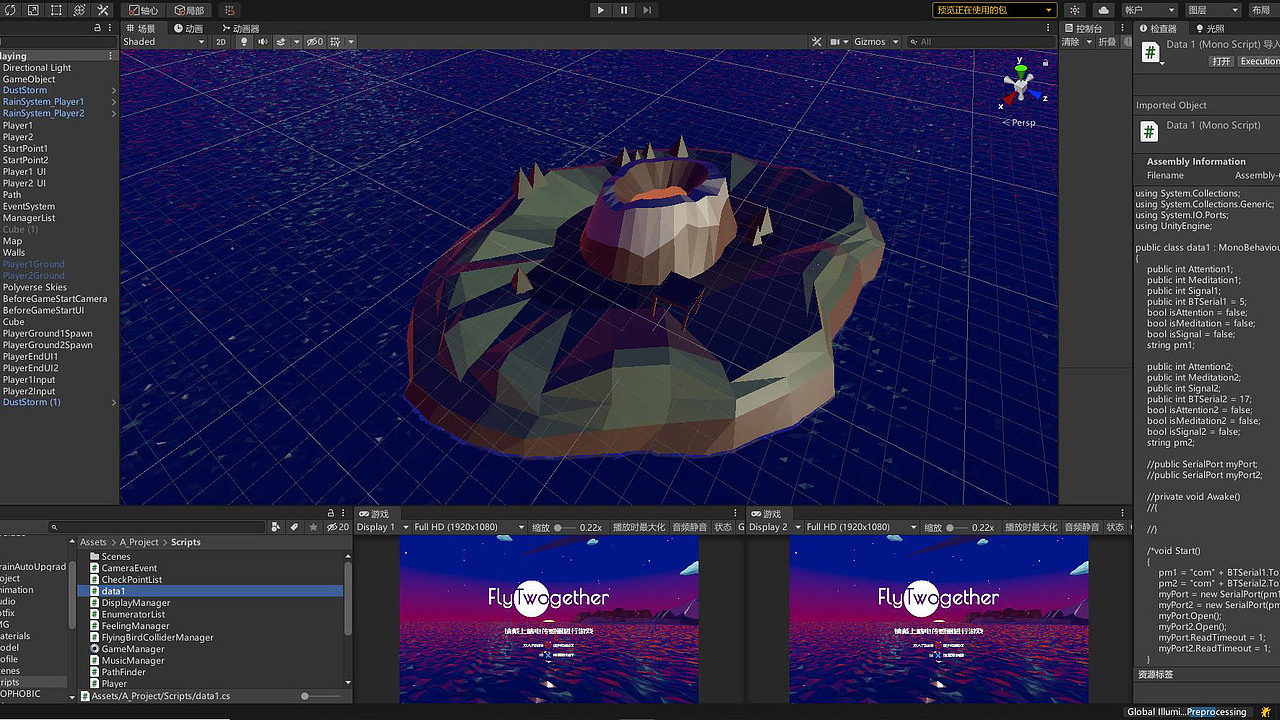Click the Execution Order button in Inspector
The image size is (1280, 720).
pos(1259,61)
